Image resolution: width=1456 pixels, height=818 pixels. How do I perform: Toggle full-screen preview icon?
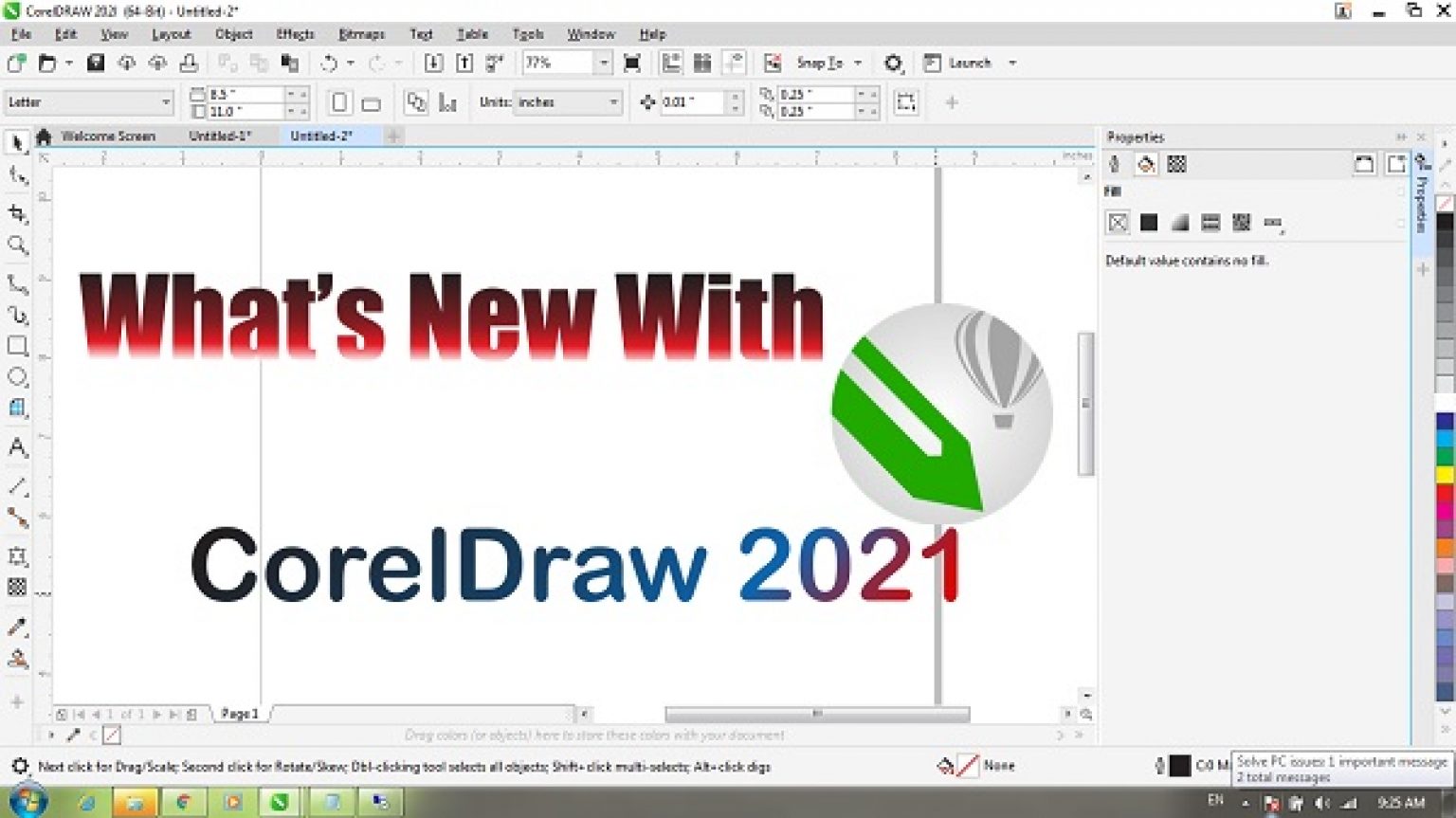point(632,64)
